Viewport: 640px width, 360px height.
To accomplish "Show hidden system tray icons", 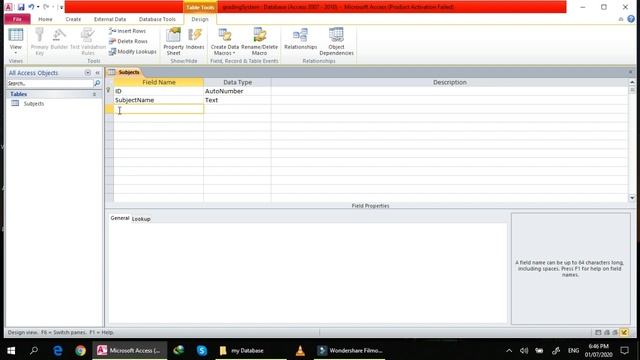I will [x=509, y=351].
